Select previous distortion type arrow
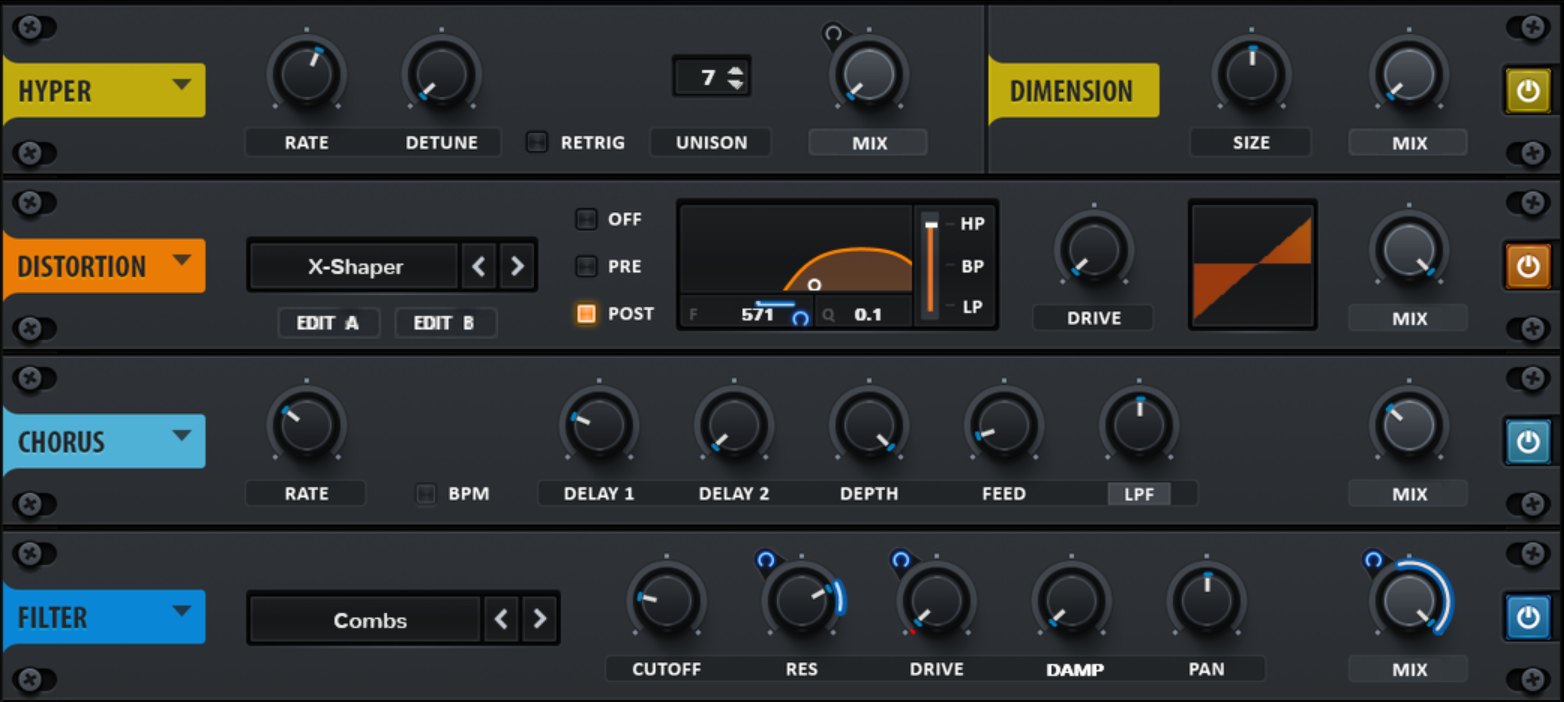The height and width of the screenshot is (702, 1564). point(478,267)
